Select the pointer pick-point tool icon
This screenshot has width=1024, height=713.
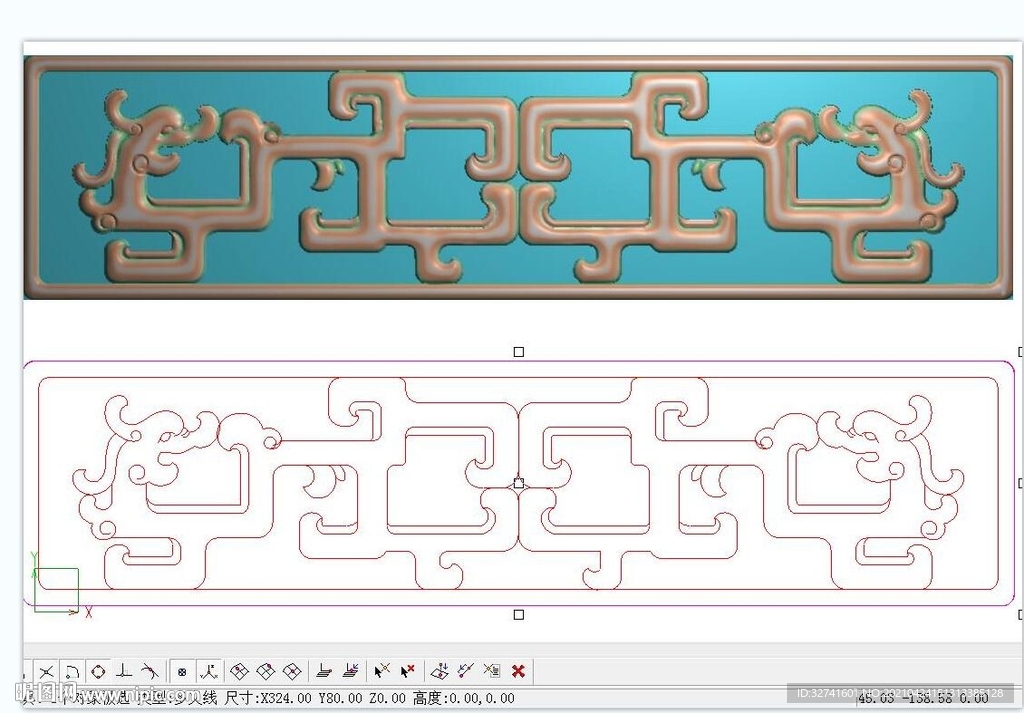[382, 671]
